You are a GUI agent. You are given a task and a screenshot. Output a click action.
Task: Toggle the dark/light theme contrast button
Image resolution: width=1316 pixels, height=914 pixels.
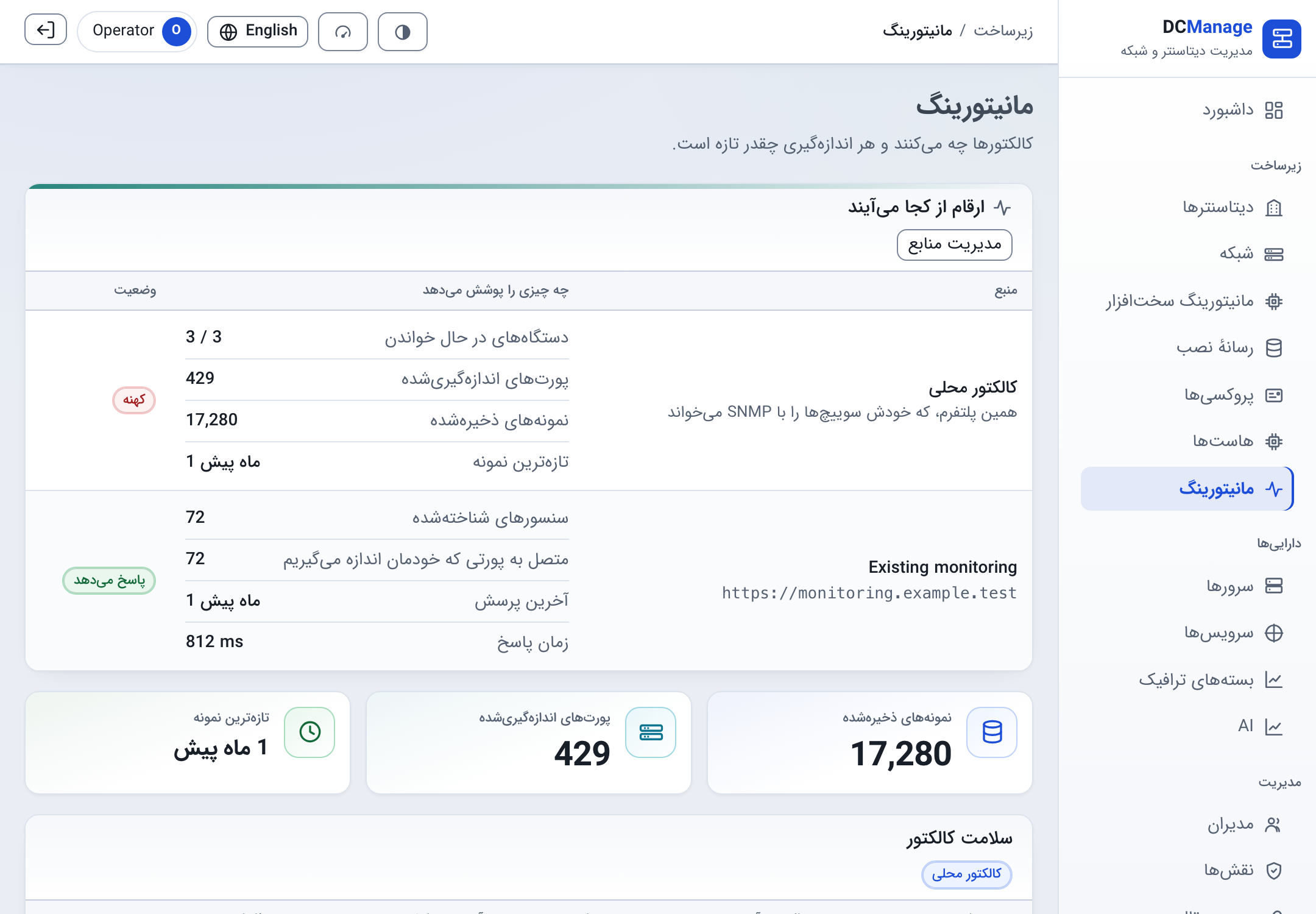[x=402, y=32]
